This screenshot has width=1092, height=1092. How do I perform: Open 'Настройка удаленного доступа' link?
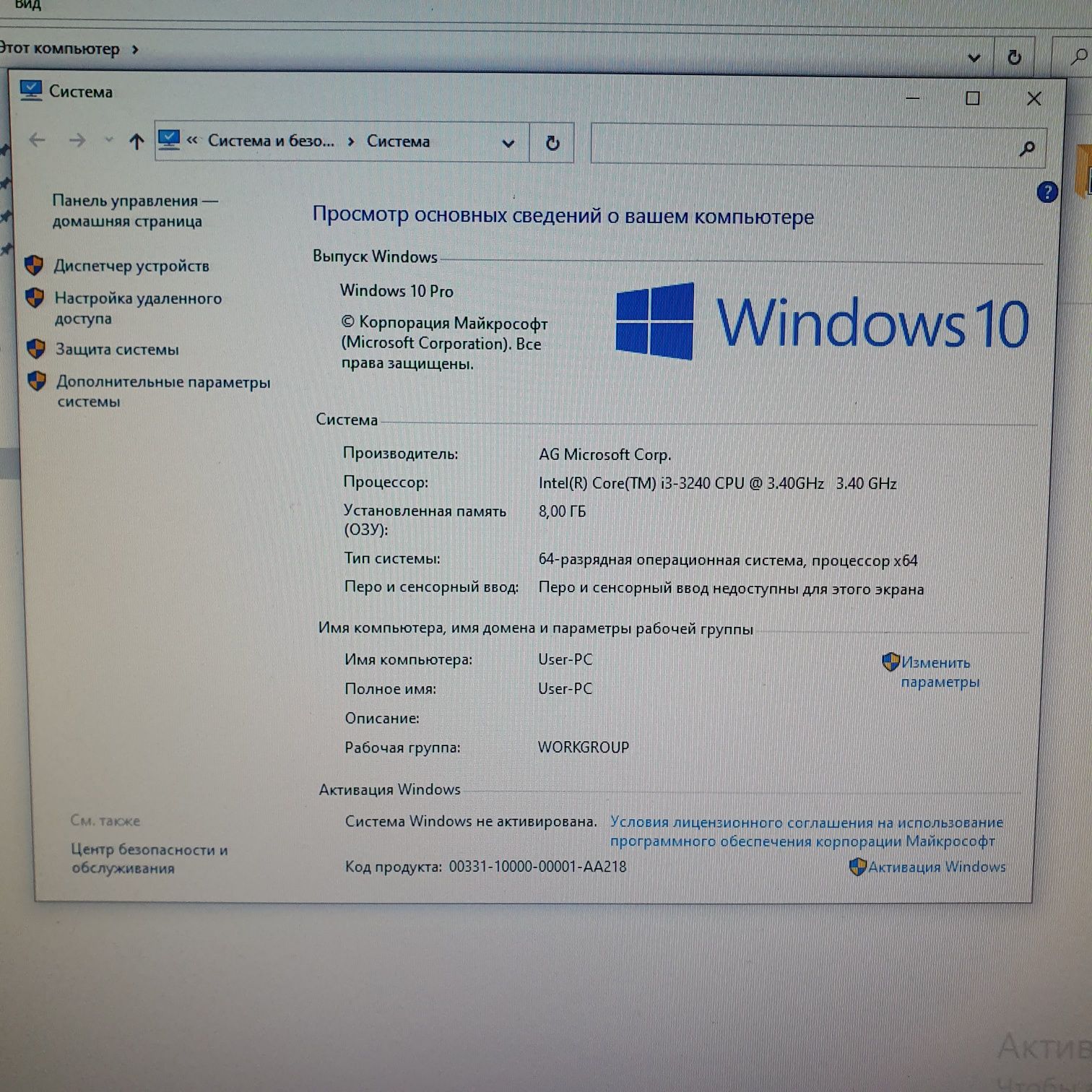point(138,308)
